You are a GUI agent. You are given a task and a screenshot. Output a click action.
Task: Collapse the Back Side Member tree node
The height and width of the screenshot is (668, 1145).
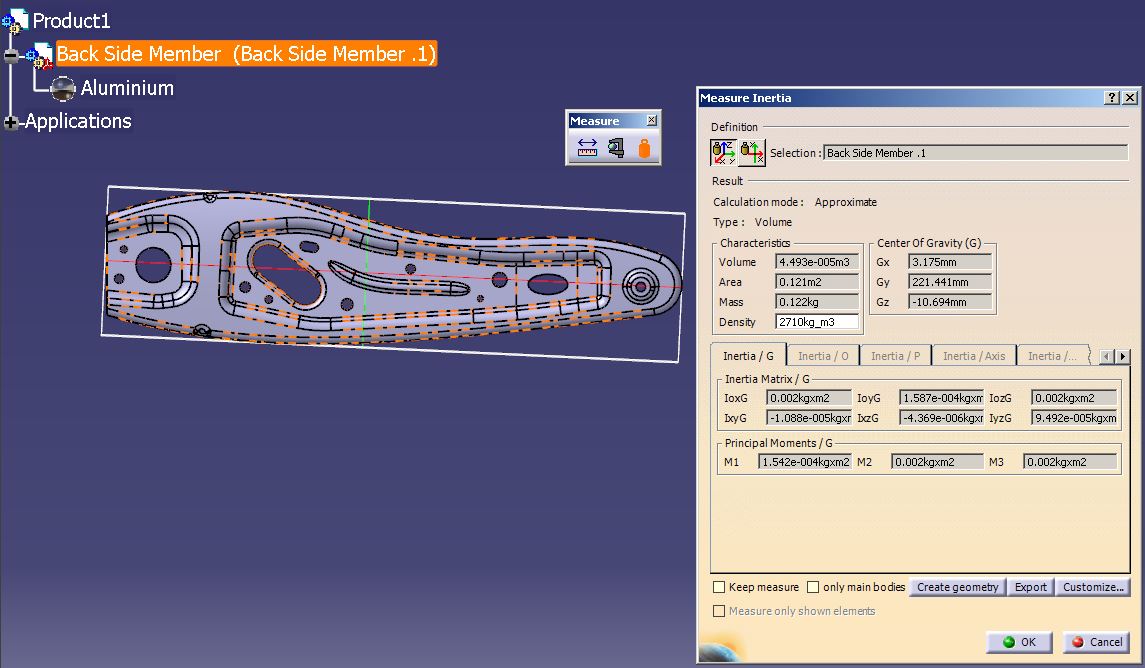click(11, 55)
